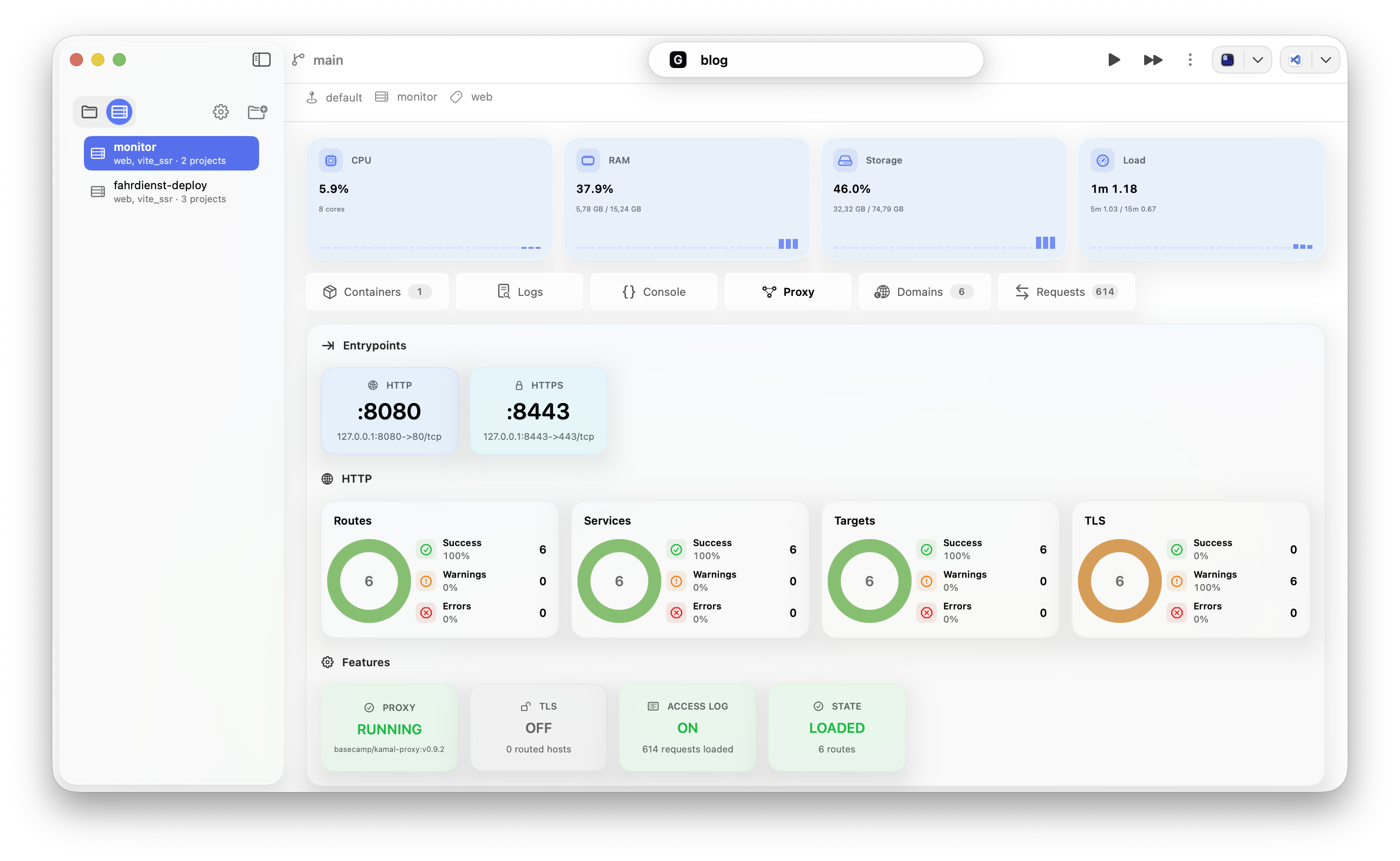Switch to the Domains tab
Viewport: 1400px width, 861px height.
[925, 292]
